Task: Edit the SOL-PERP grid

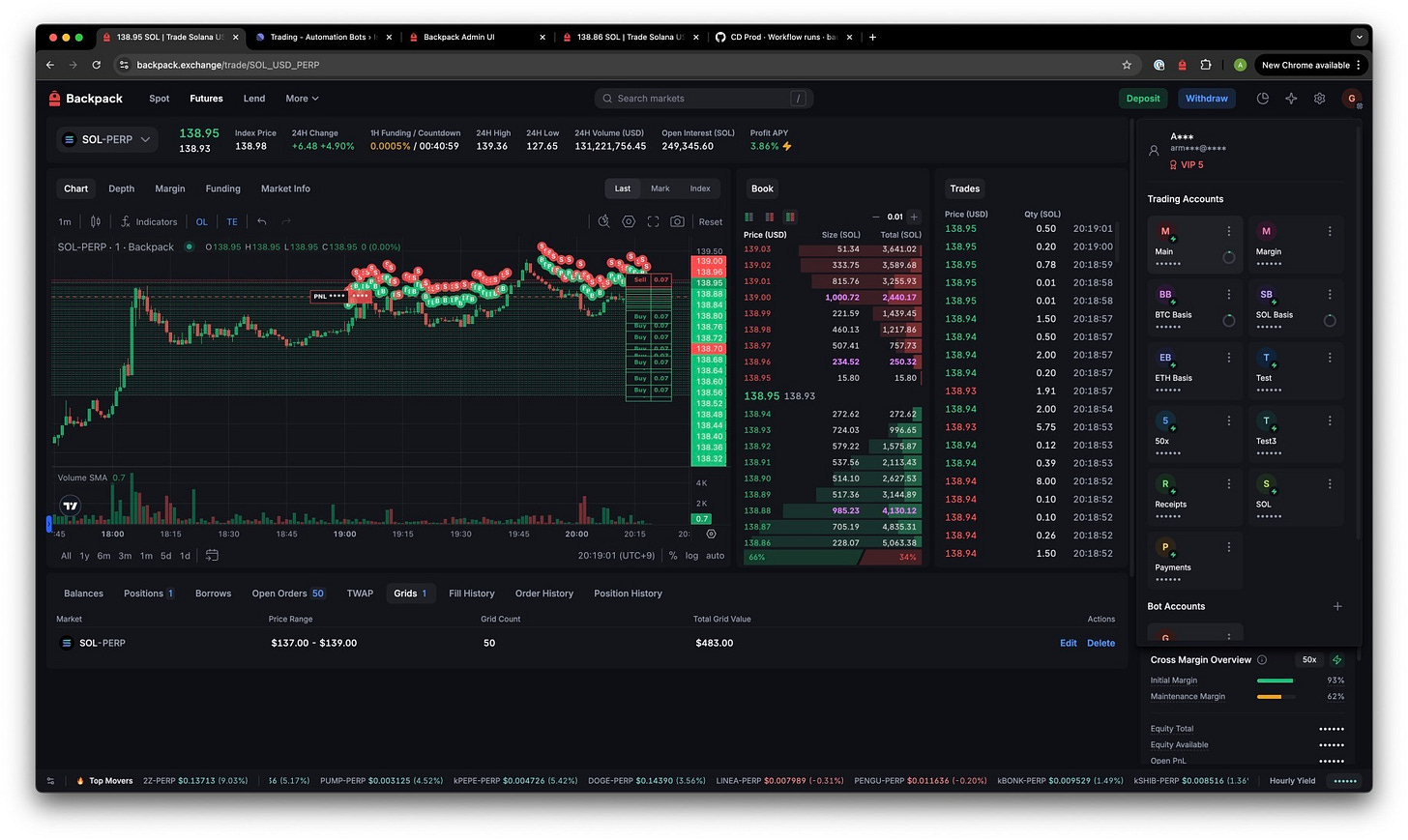Action: pyautogui.click(x=1069, y=643)
